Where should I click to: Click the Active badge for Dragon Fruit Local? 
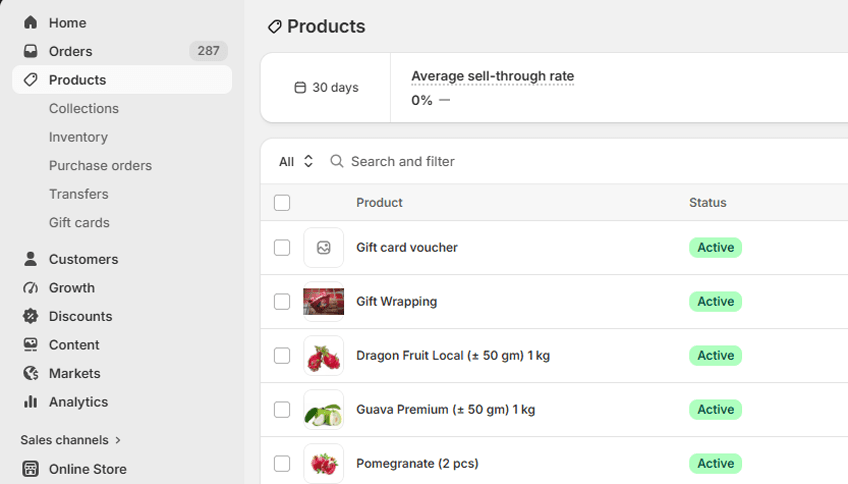pos(716,356)
